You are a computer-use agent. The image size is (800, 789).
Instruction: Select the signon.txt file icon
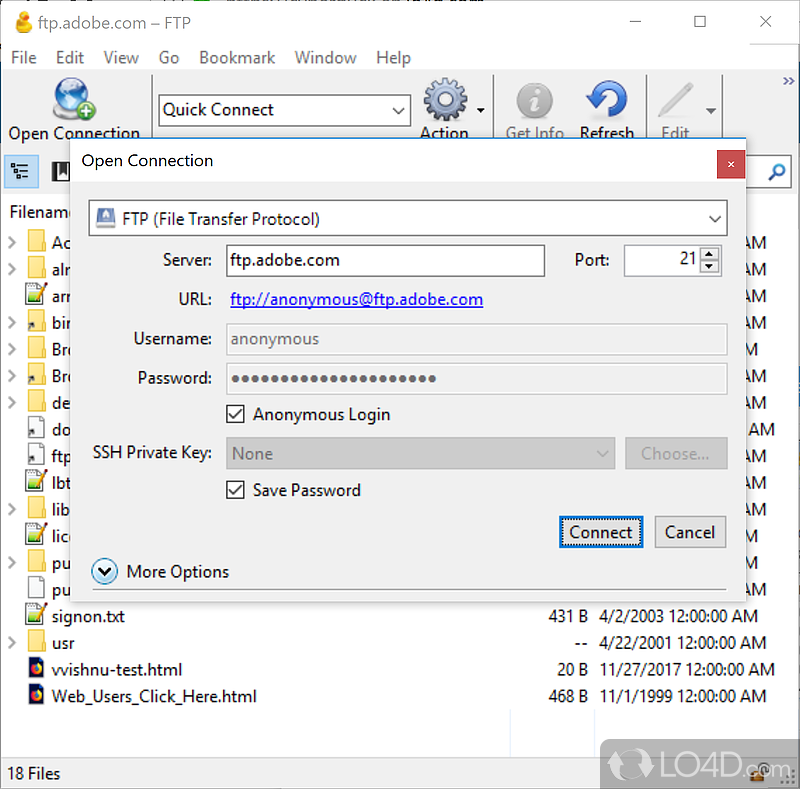[36, 614]
